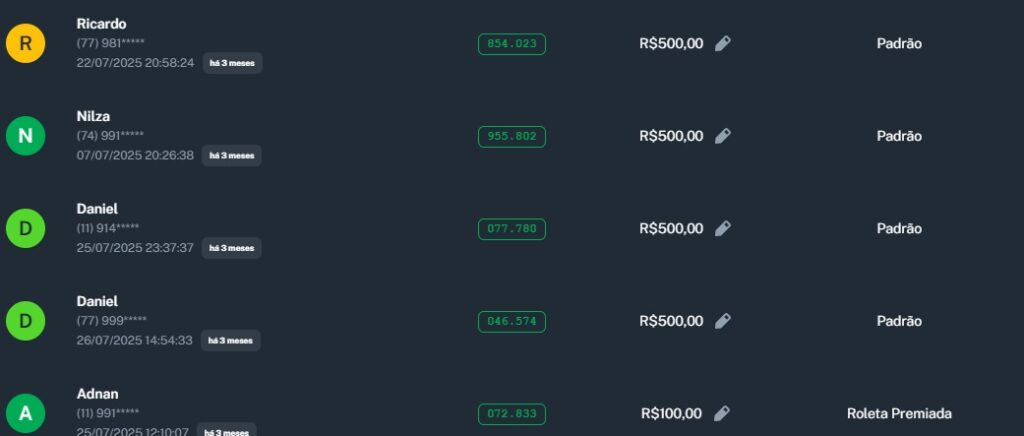Click Nilza's green N avatar
1024x436 pixels.
(26, 136)
